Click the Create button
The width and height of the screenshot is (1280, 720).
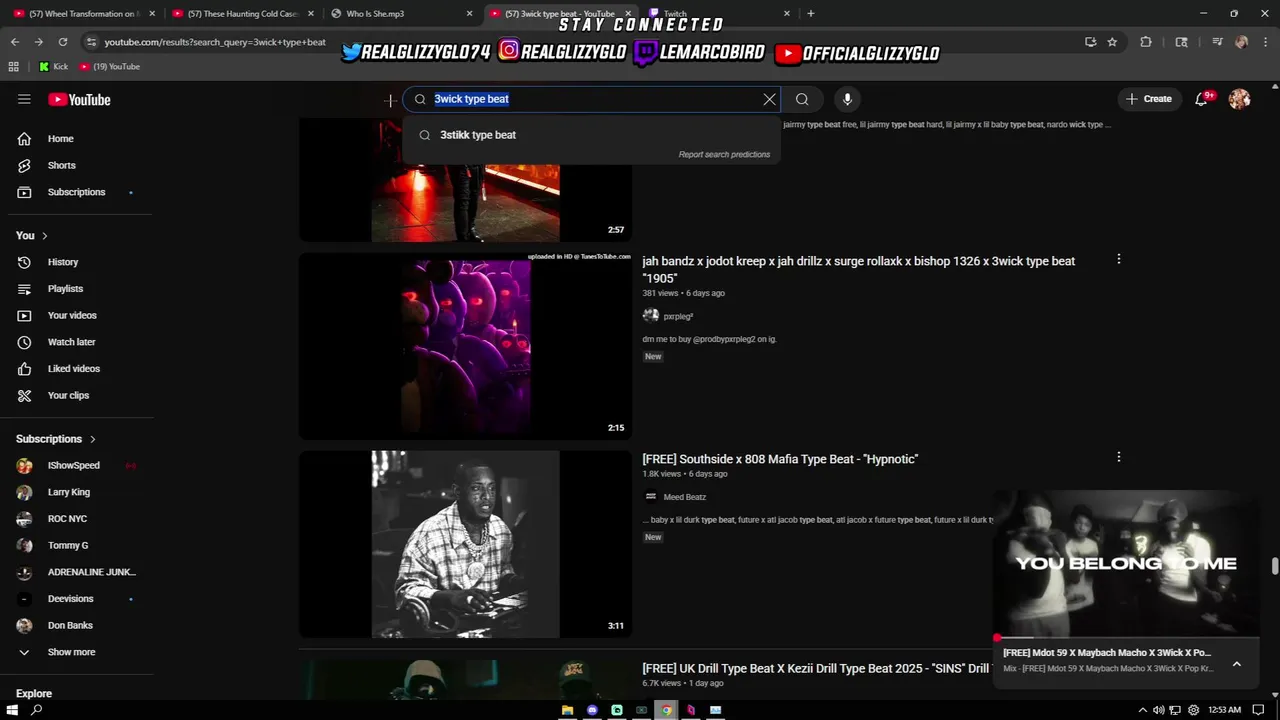click(x=1149, y=99)
